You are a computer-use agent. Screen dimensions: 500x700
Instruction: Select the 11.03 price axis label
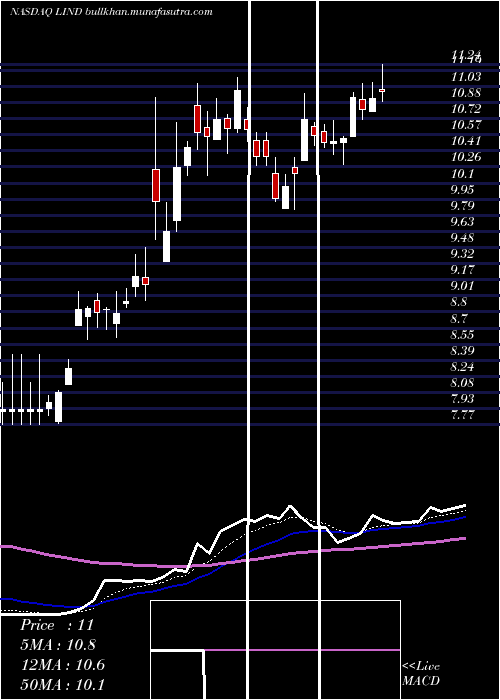(466, 77)
